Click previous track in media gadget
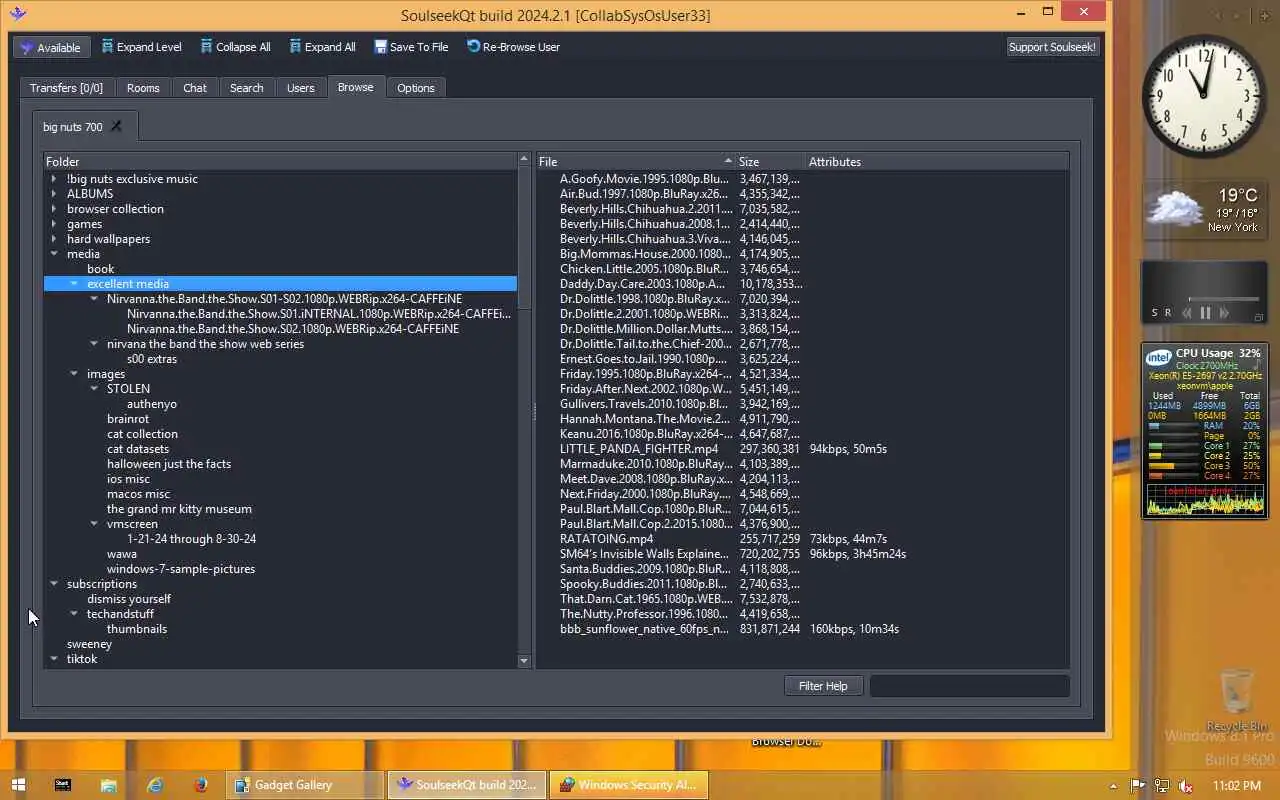Viewport: 1280px width, 800px height. coord(1187,313)
